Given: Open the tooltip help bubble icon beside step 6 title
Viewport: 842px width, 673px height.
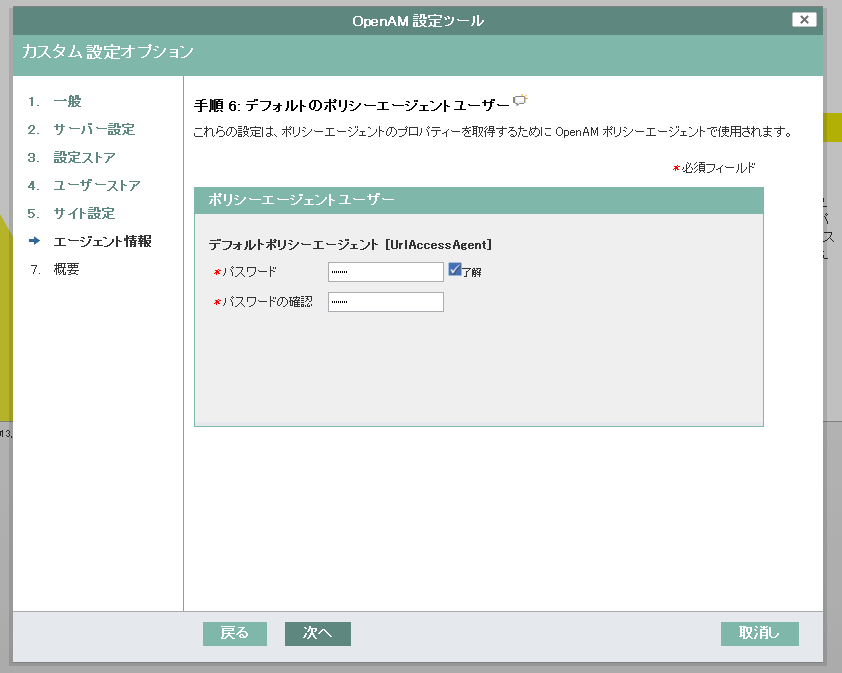Looking at the screenshot, I should 519,99.
